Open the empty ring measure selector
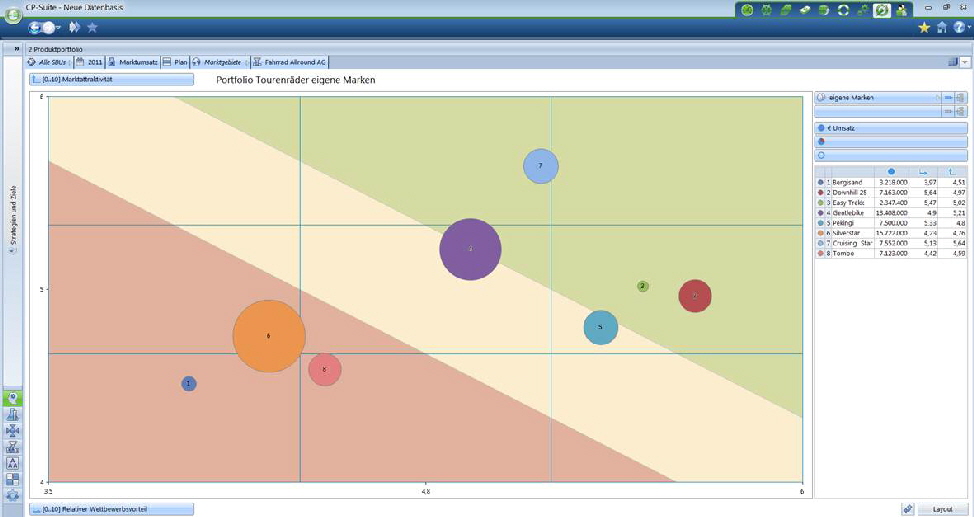This screenshot has height=517, width=974. click(x=891, y=155)
